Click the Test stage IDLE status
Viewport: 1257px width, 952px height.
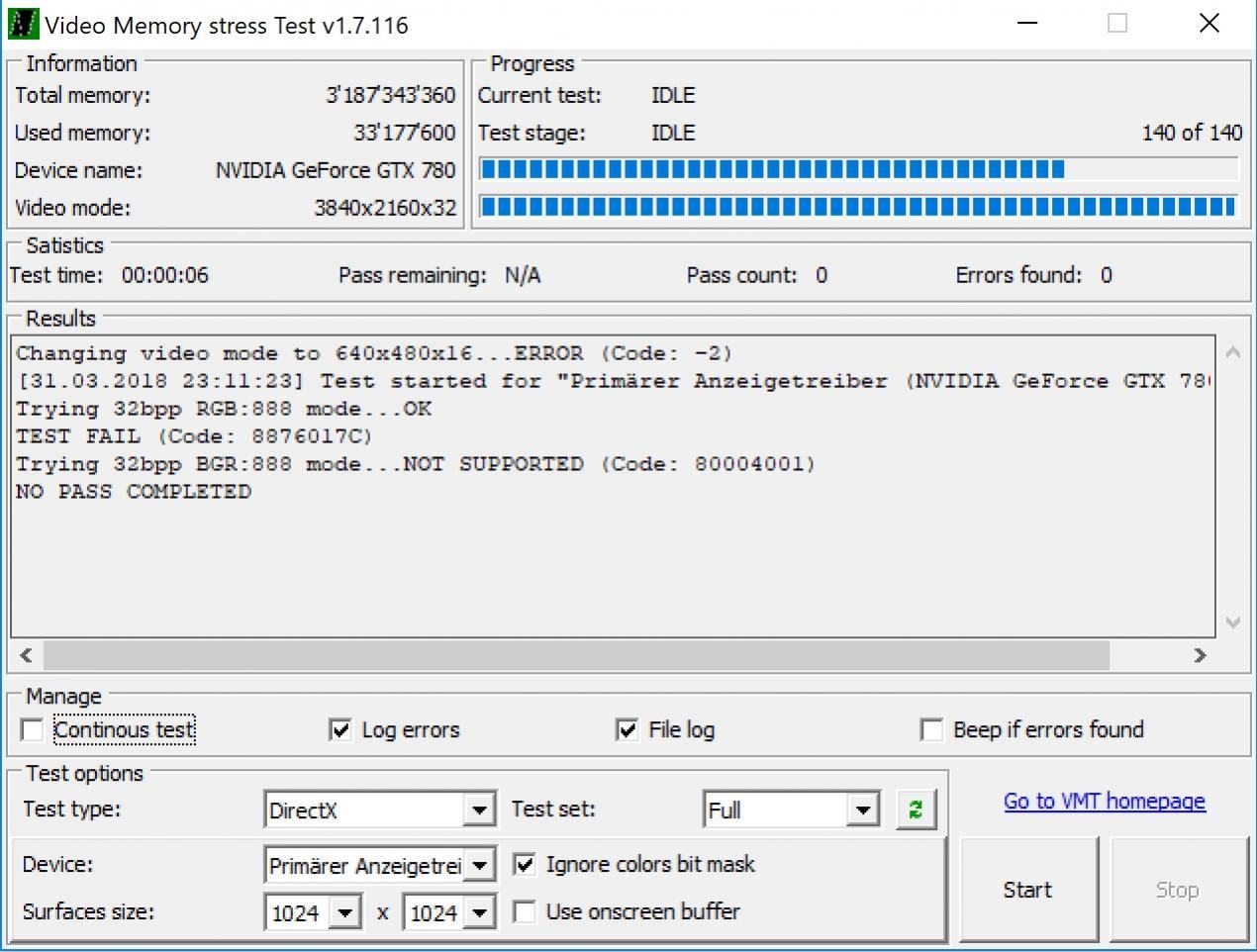pyautogui.click(x=673, y=133)
